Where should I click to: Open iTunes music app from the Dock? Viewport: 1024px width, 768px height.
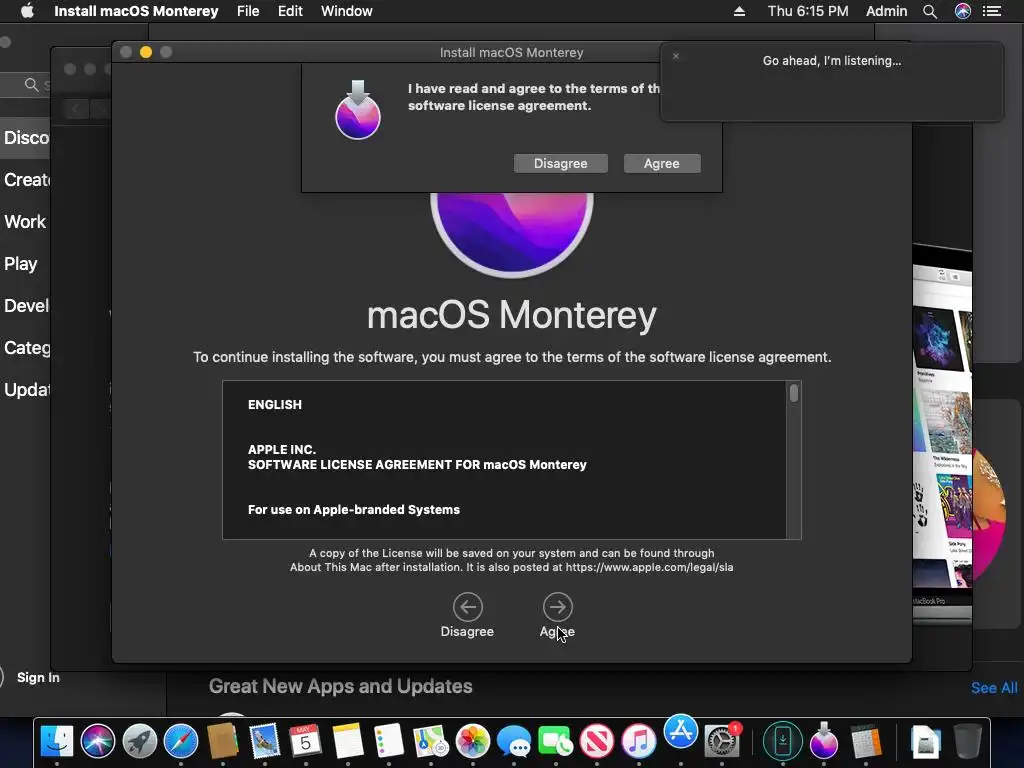click(639, 743)
